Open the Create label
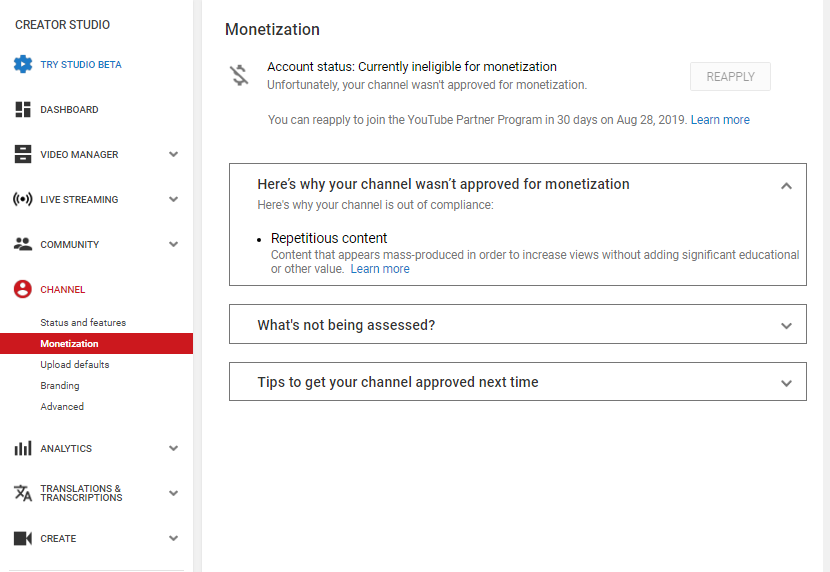The image size is (830, 572). (x=58, y=538)
